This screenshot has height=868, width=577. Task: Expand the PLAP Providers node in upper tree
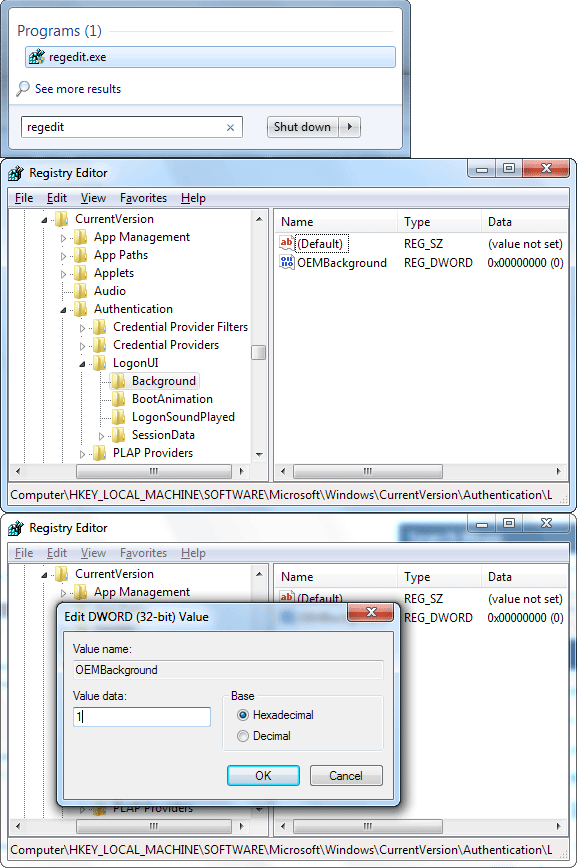click(x=82, y=454)
